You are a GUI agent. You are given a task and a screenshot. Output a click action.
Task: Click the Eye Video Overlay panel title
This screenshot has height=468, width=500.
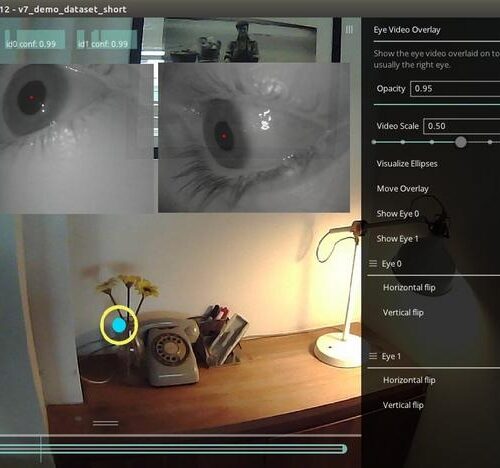coord(407,30)
